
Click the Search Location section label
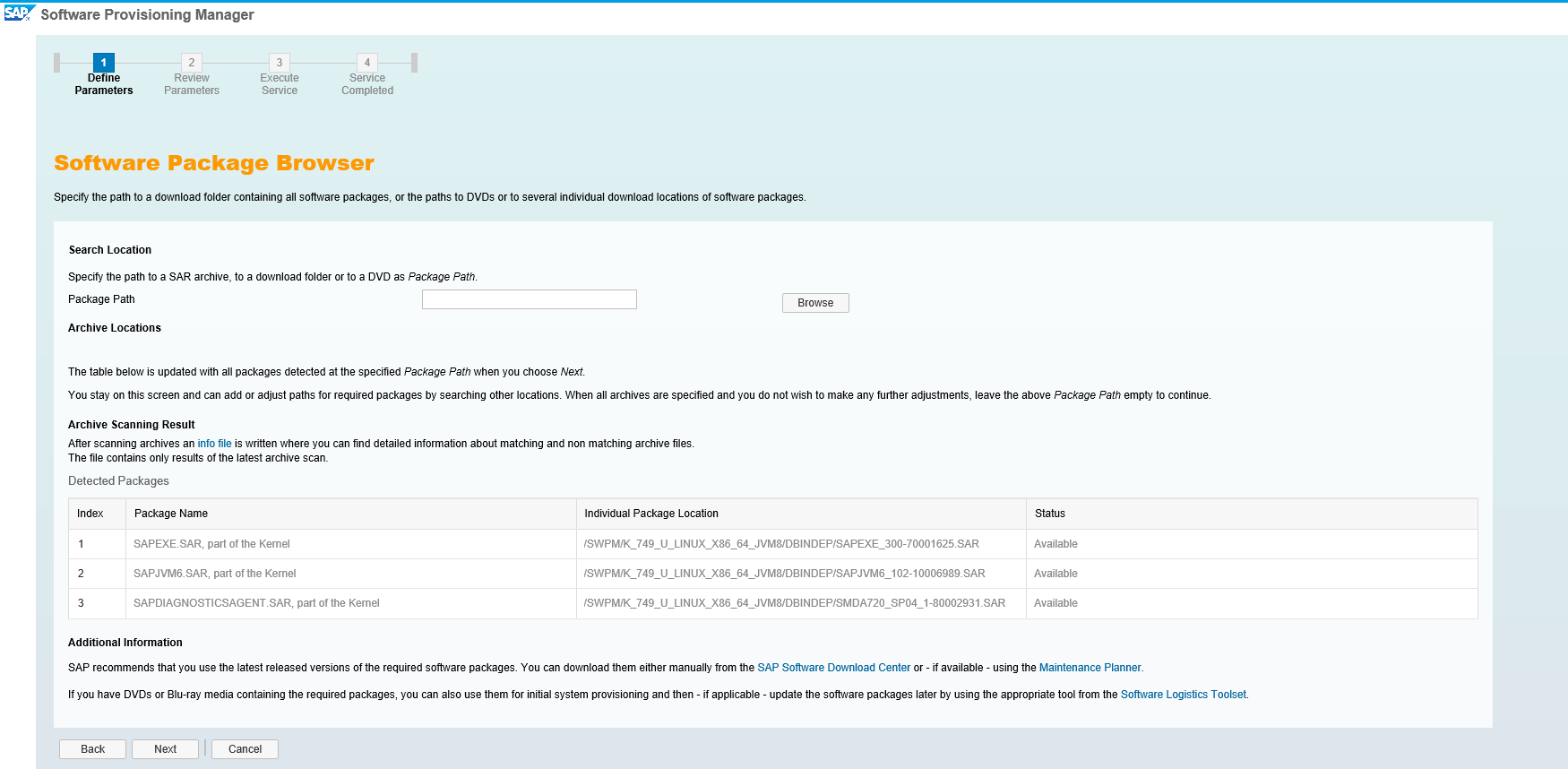coord(110,250)
